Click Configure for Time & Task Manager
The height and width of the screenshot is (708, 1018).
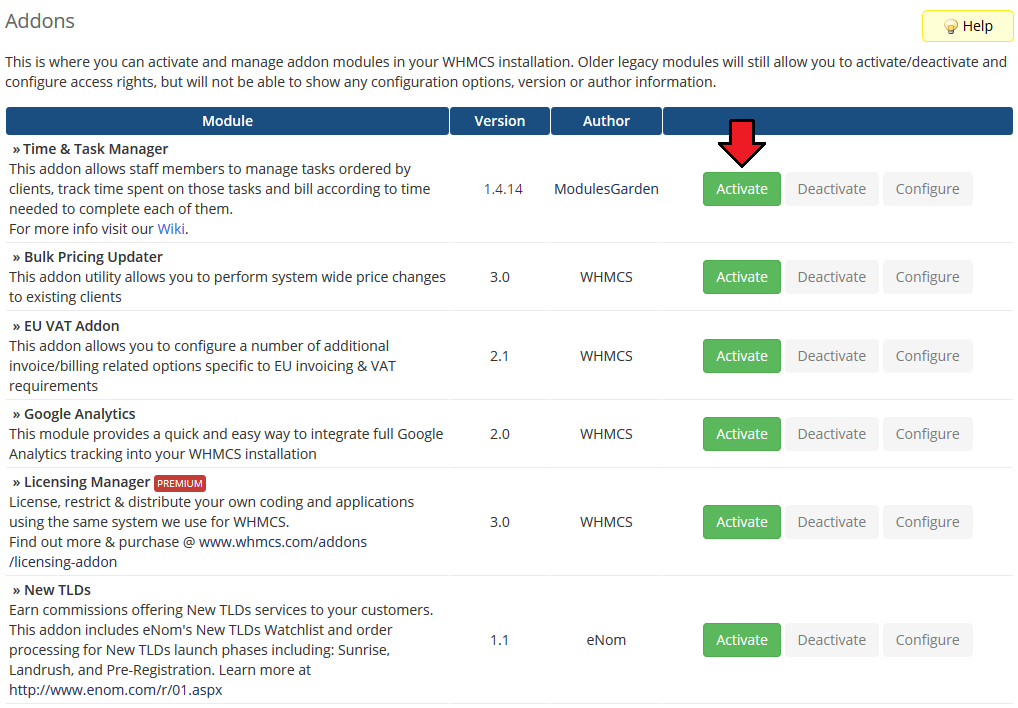[x=927, y=189]
